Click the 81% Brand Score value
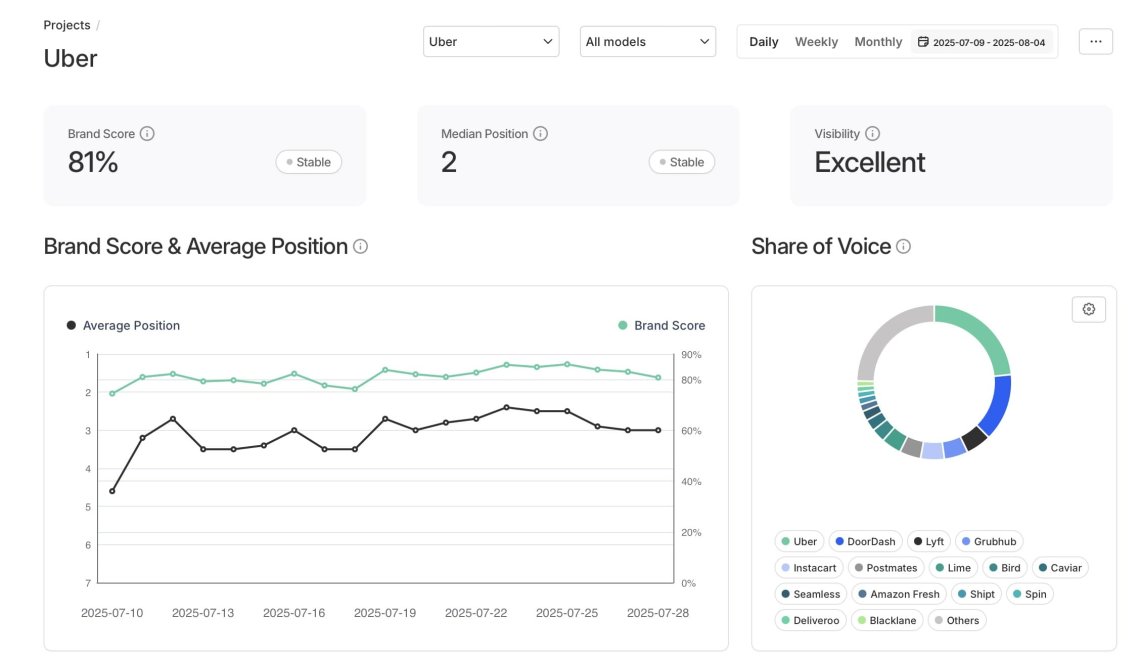1140x661 pixels. (93, 162)
